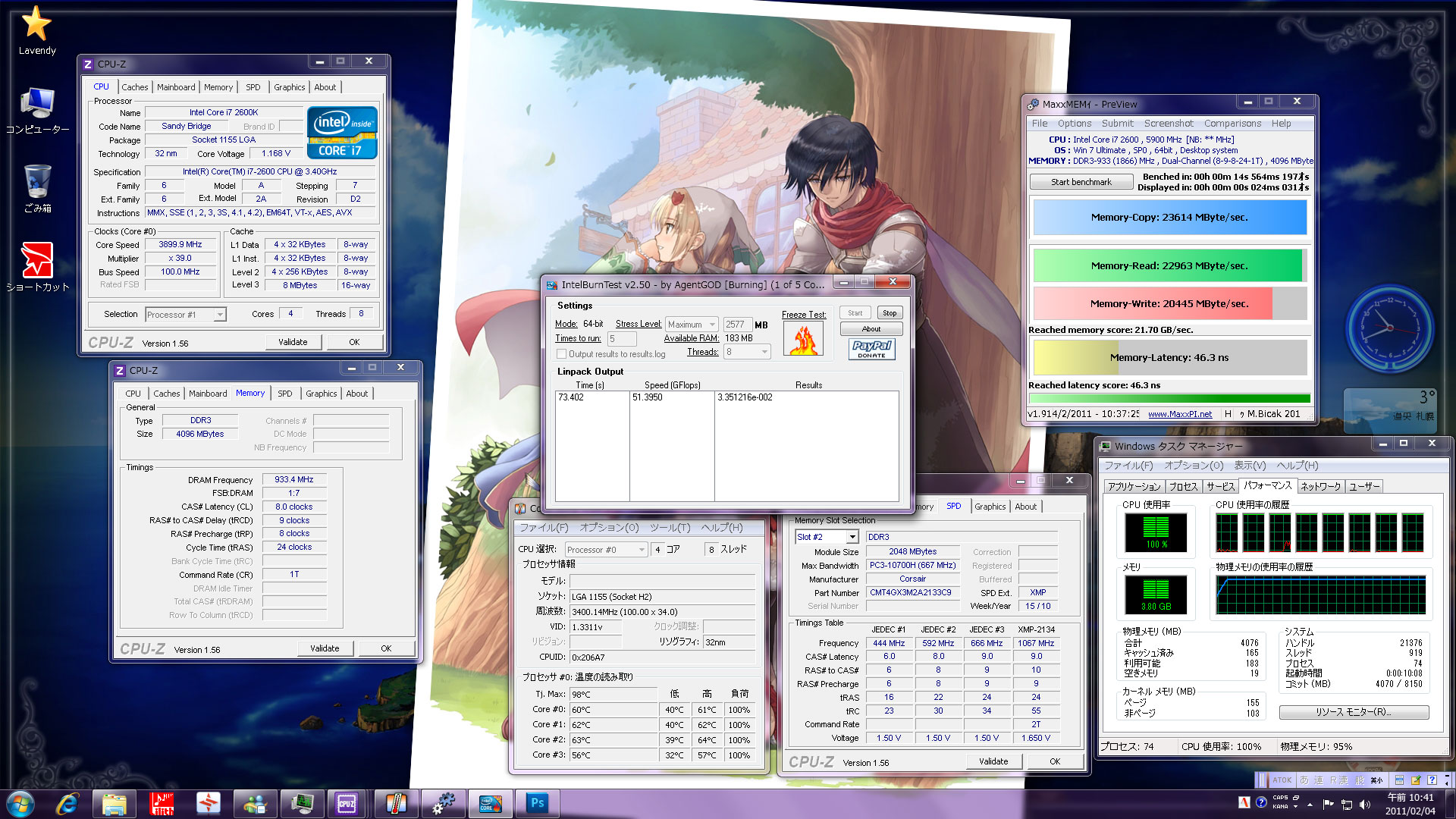Enable Output results to results.log checkbox

[561, 354]
